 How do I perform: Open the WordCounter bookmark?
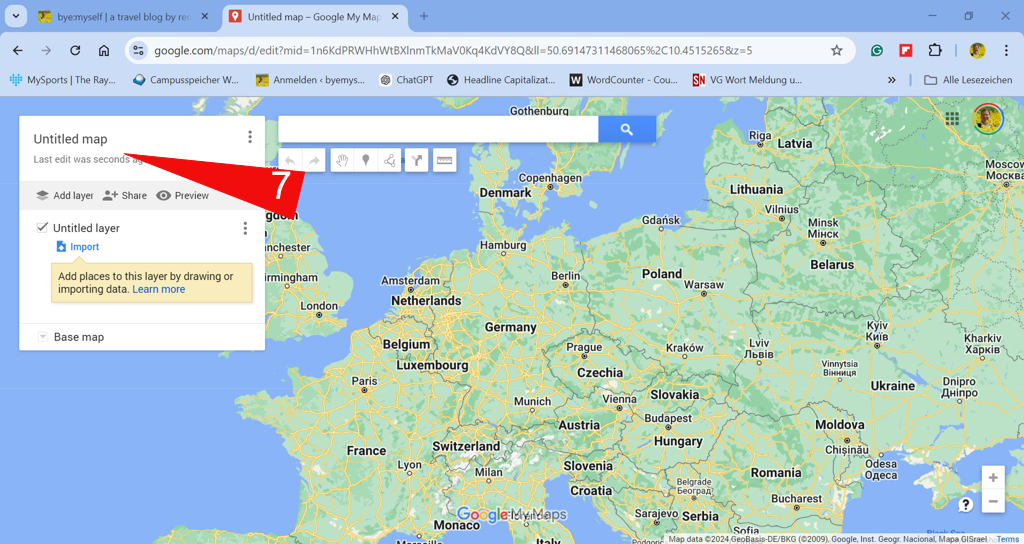coord(624,80)
